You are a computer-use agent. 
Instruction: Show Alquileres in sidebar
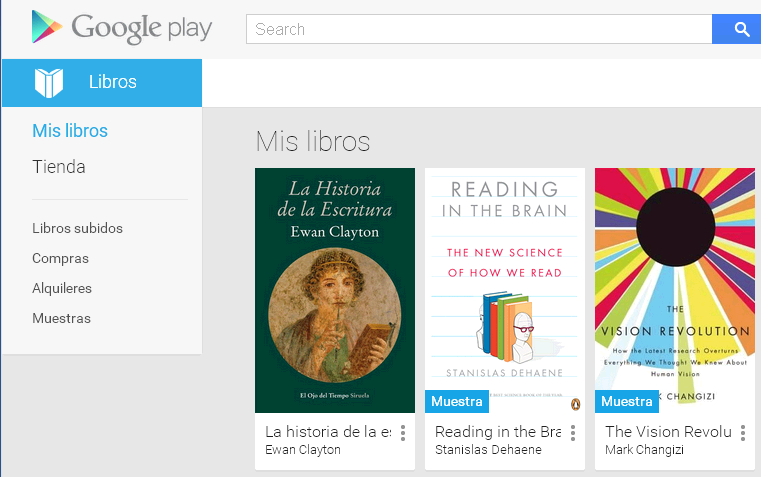[62, 288]
